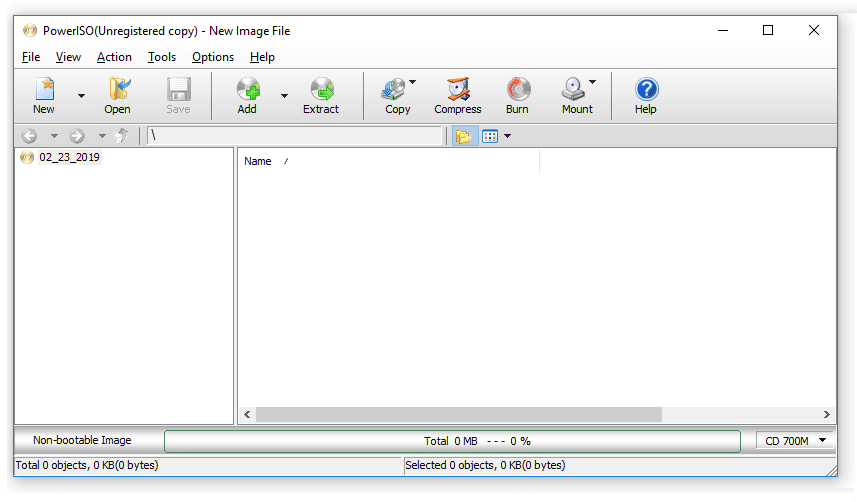
Task: Click the Compress toolbar icon
Action: tap(458, 89)
